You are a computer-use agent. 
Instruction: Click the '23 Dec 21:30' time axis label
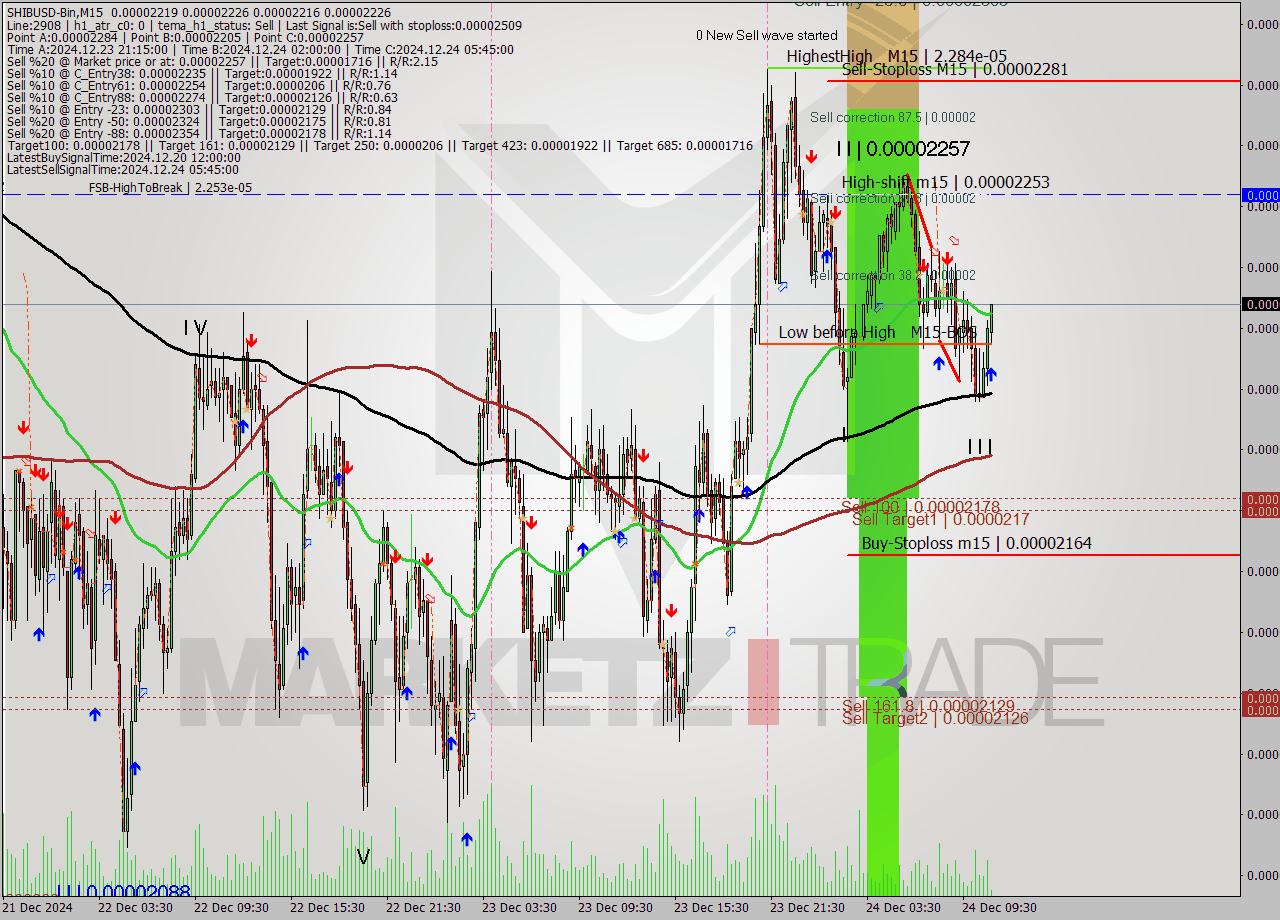tap(807, 908)
